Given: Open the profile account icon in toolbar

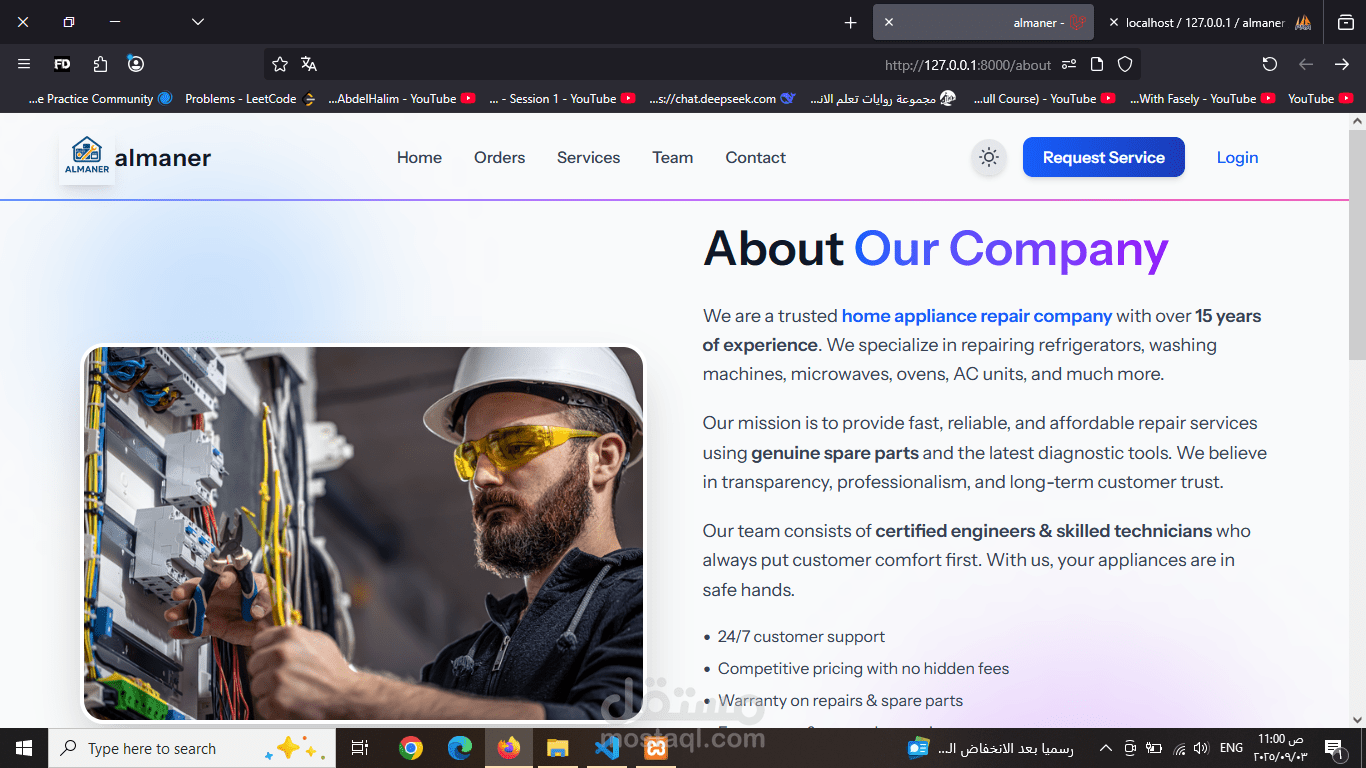Looking at the screenshot, I should (x=136, y=64).
